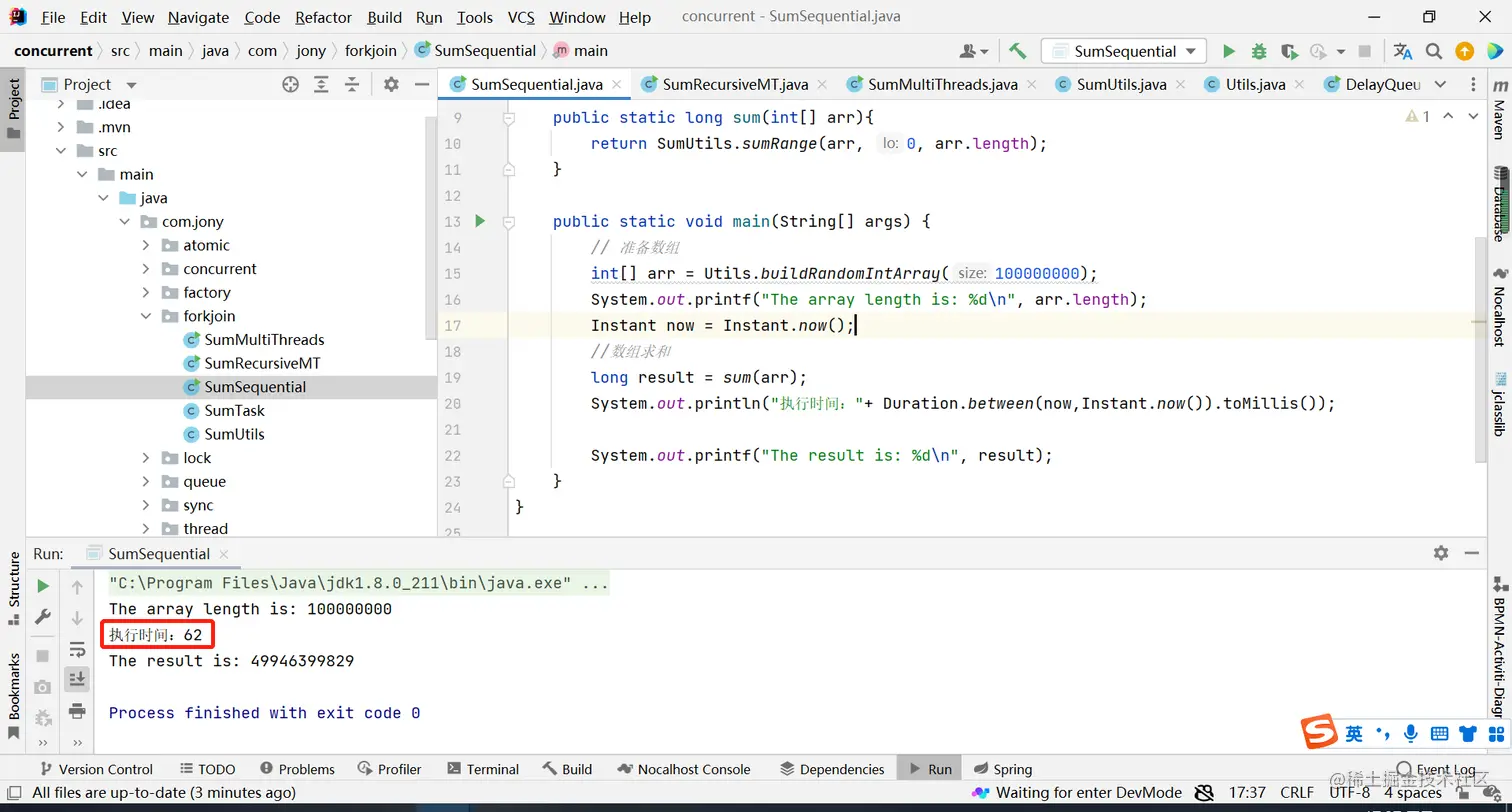
Task: Debug SumSequential with the bug icon
Action: click(1259, 51)
